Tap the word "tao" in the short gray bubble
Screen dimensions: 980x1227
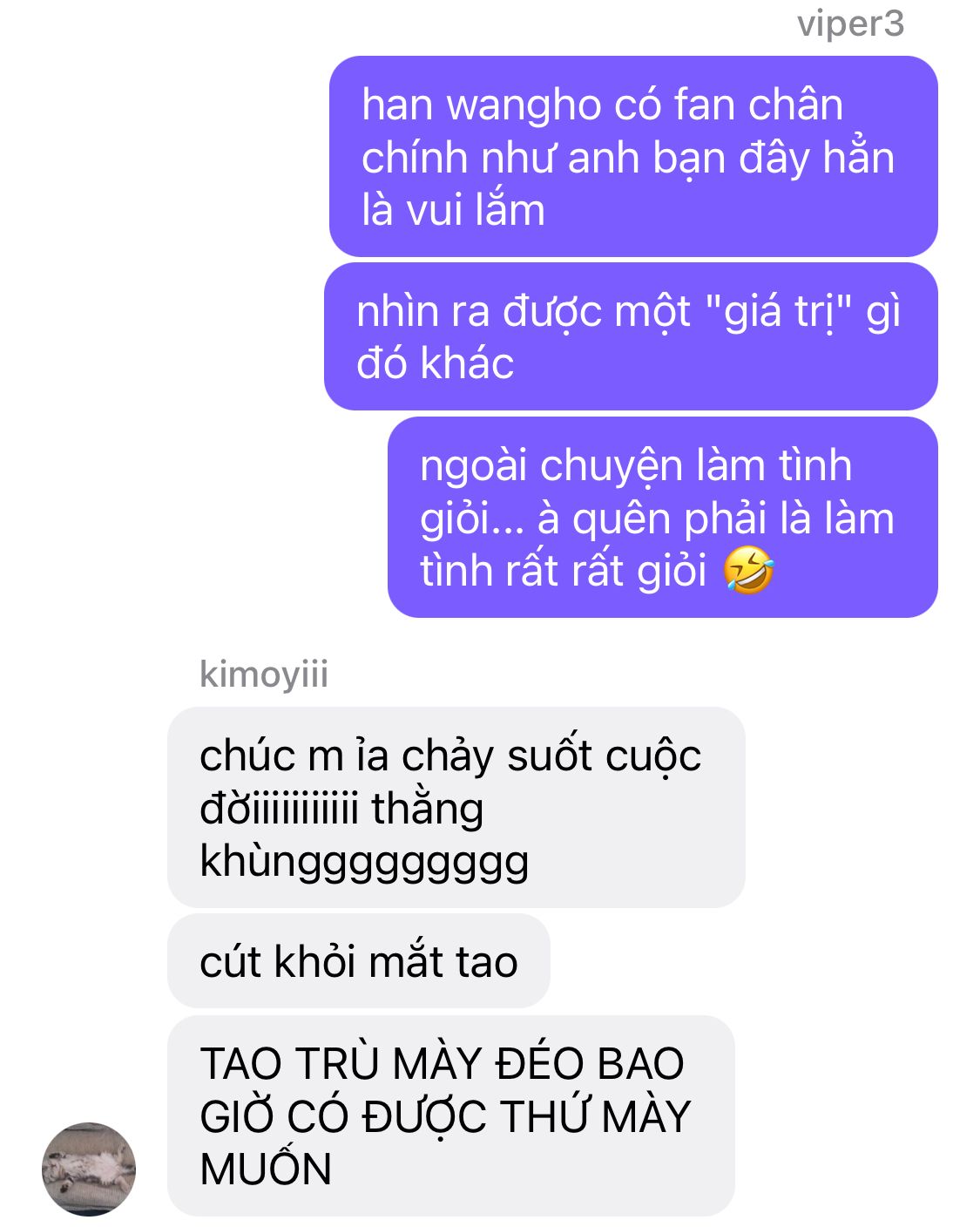[486, 963]
